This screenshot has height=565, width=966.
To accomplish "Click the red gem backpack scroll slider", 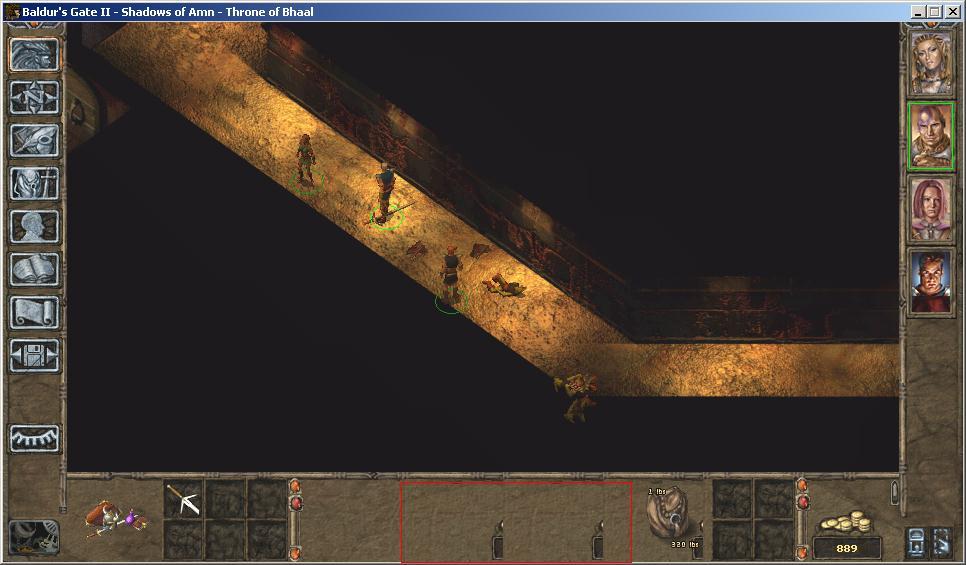I will tap(802, 503).
